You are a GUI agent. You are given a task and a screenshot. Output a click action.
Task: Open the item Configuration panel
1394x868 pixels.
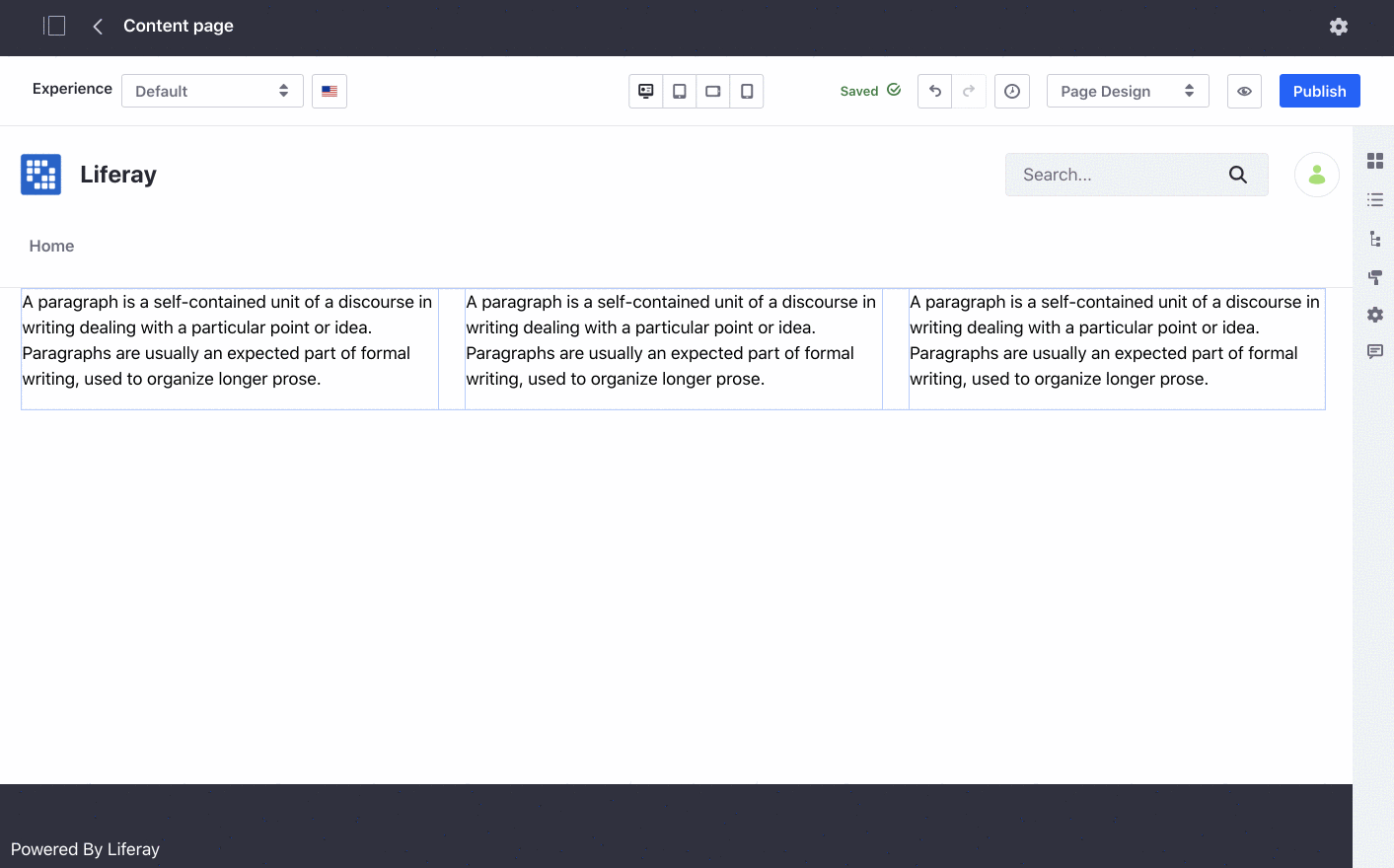(x=1375, y=314)
